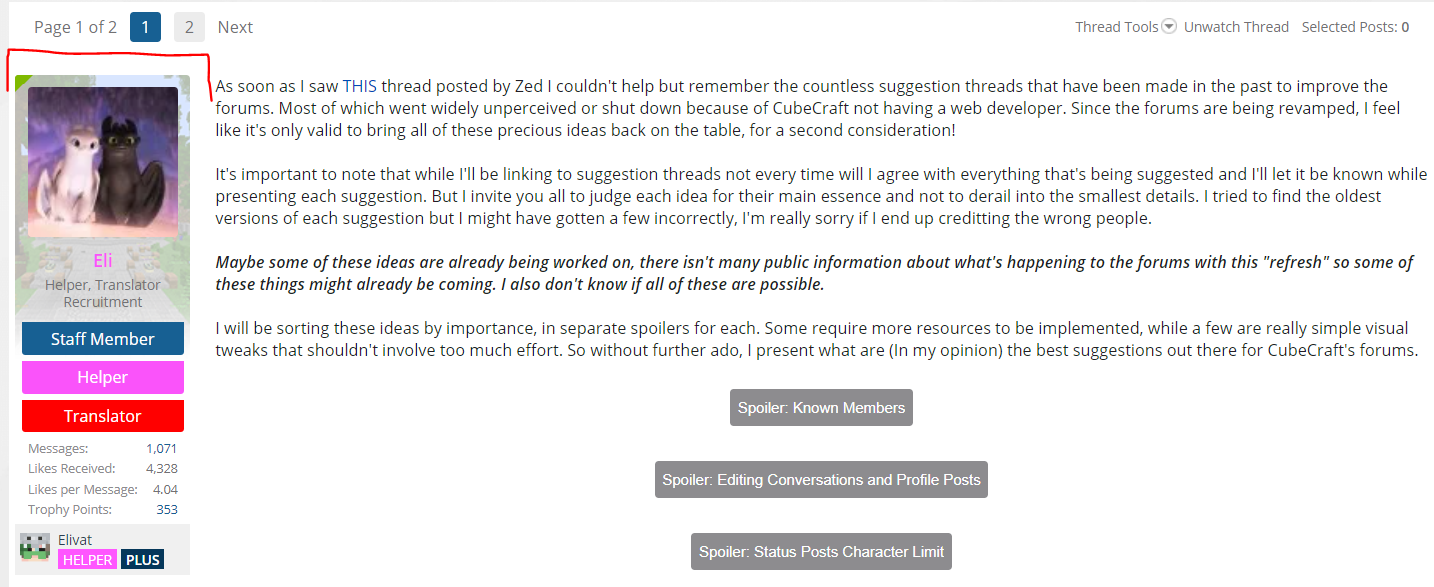Expand Status Posts Character Limit spoiler

[x=821, y=551]
